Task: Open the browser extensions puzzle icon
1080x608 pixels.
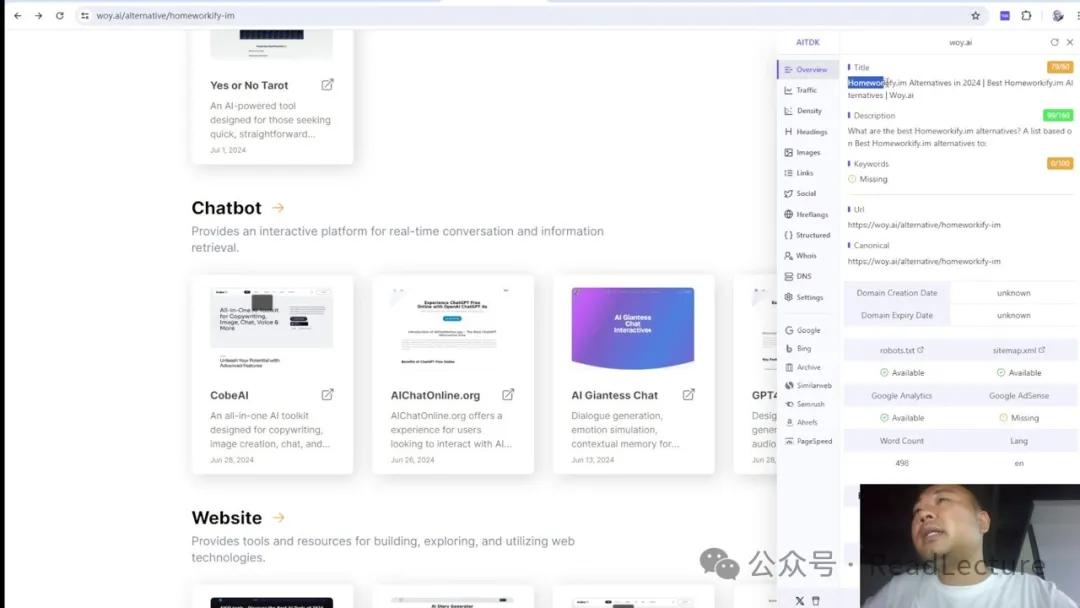Action: 1026,16
